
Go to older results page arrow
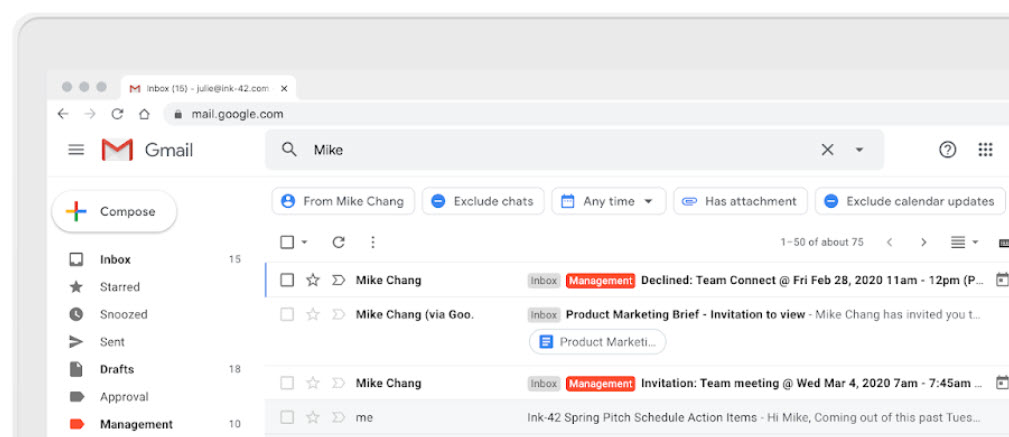tap(923, 243)
